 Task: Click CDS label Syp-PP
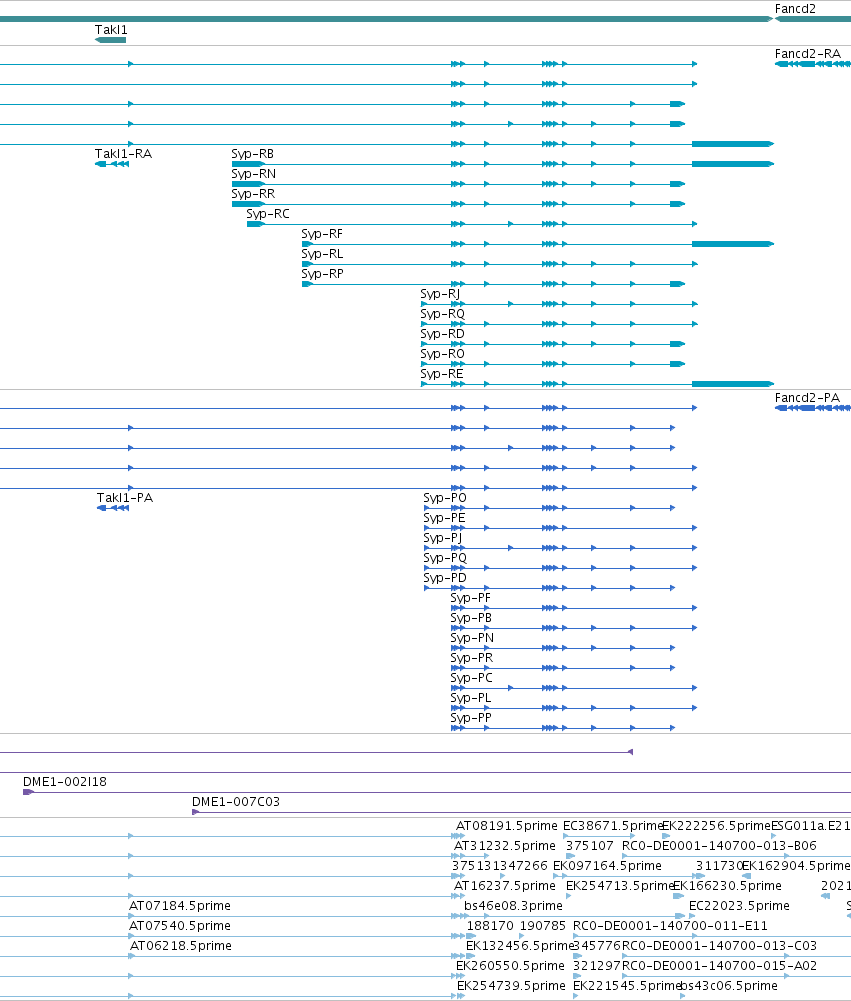[x=471, y=718]
